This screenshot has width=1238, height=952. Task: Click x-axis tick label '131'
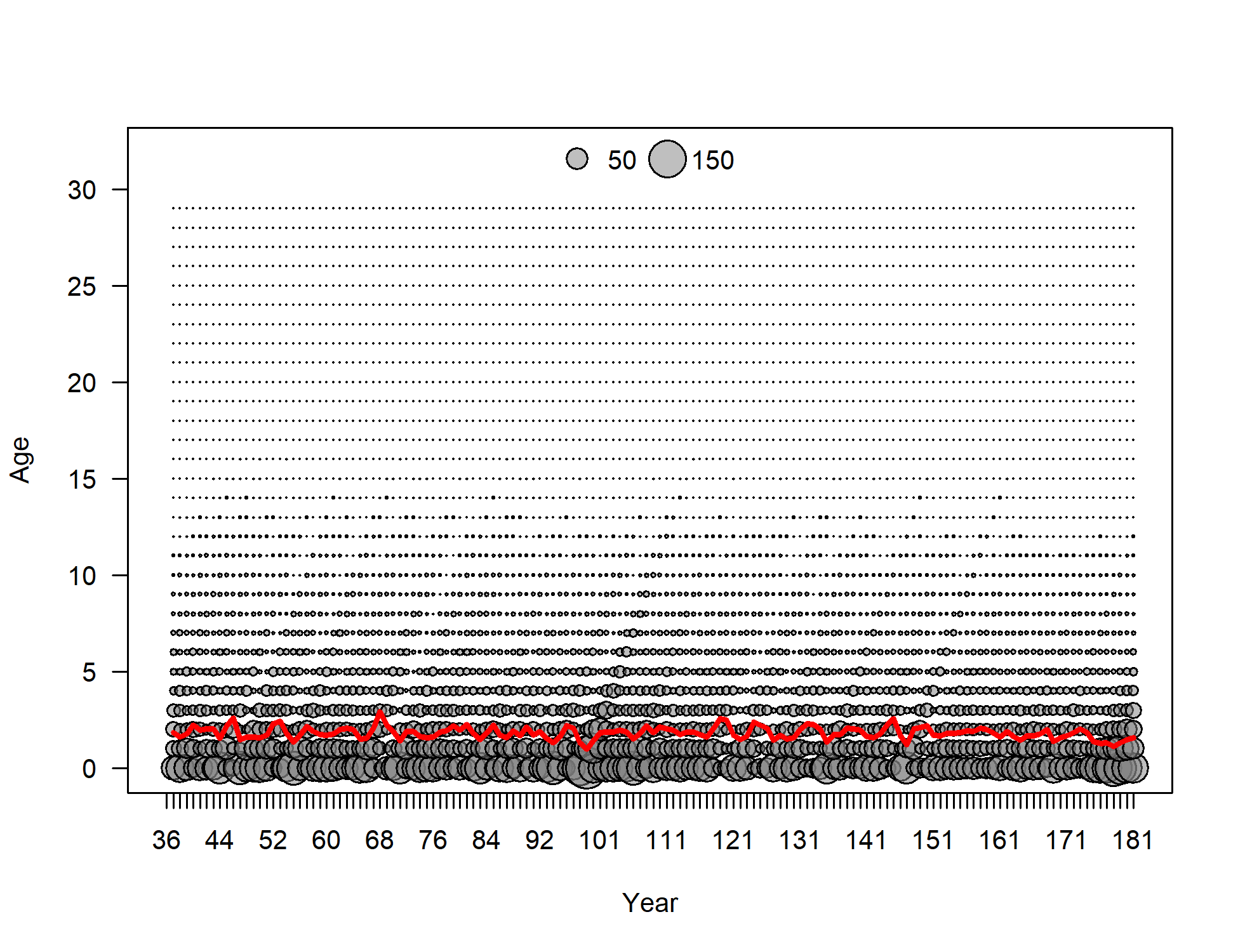[799, 840]
